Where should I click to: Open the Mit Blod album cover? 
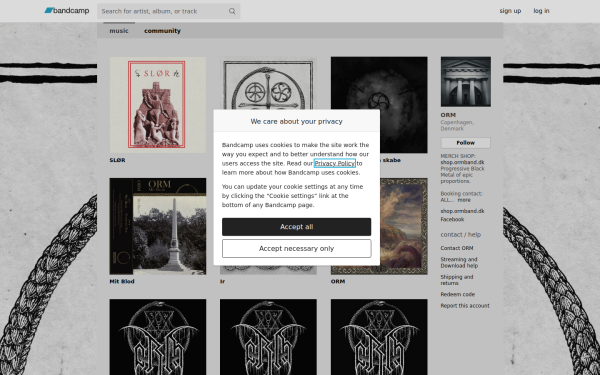[x=158, y=226]
